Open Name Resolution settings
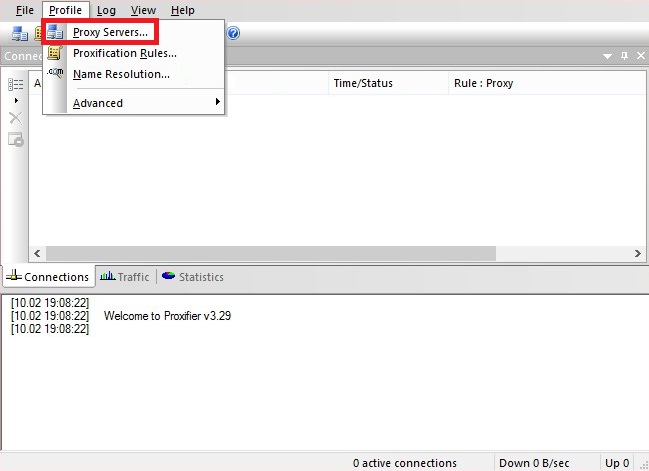The height and width of the screenshot is (471, 649). [x=121, y=74]
